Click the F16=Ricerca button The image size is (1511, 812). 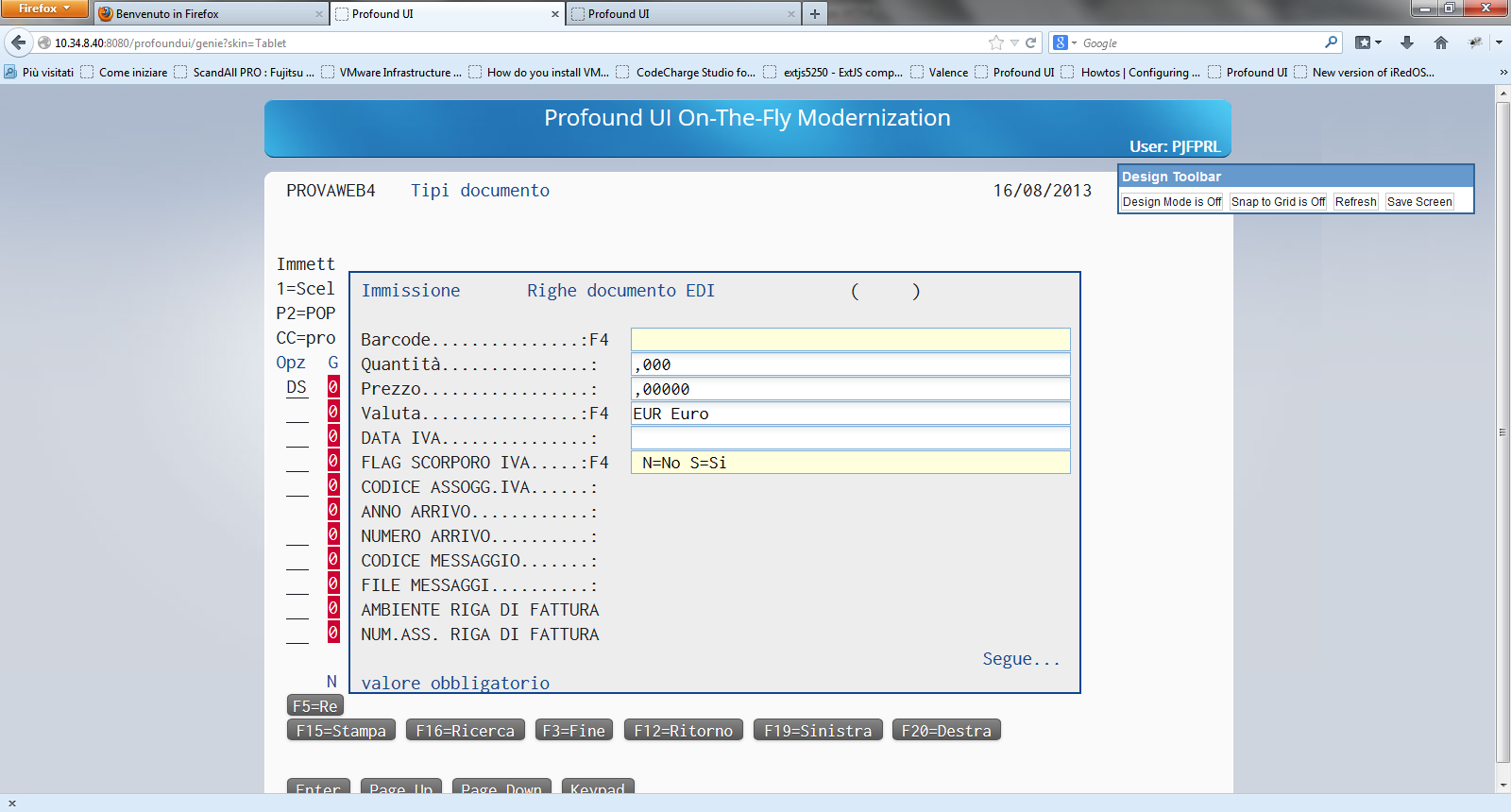click(465, 730)
